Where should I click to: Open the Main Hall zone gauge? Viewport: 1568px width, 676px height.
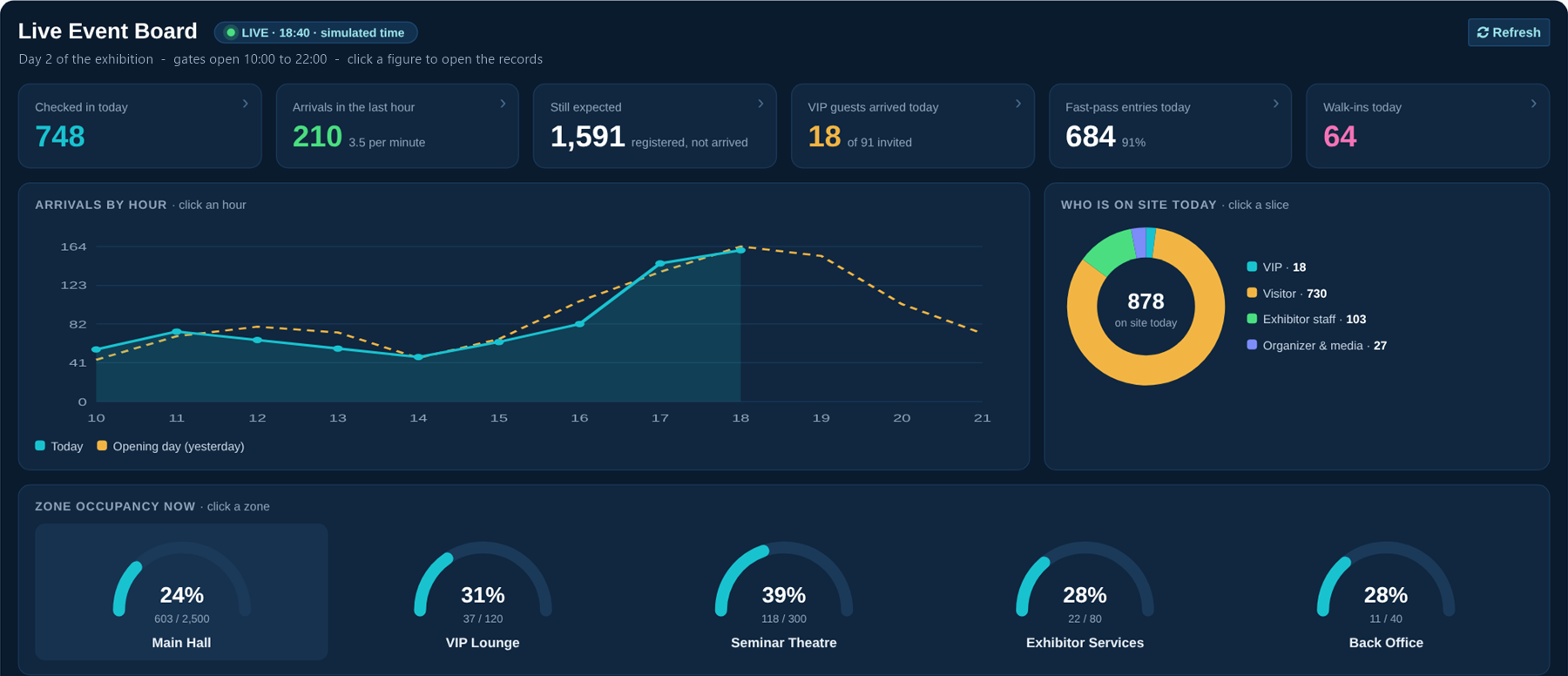[x=181, y=591]
